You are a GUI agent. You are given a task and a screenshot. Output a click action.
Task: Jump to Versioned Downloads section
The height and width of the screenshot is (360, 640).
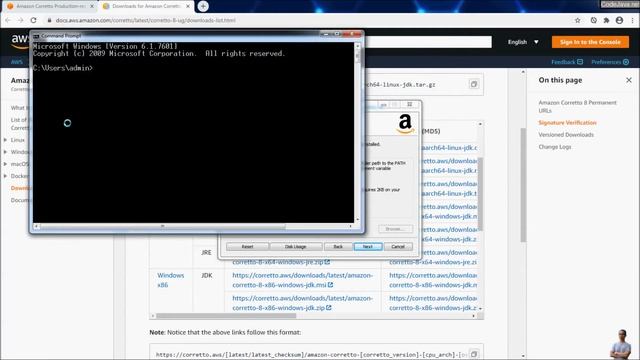click(566, 135)
